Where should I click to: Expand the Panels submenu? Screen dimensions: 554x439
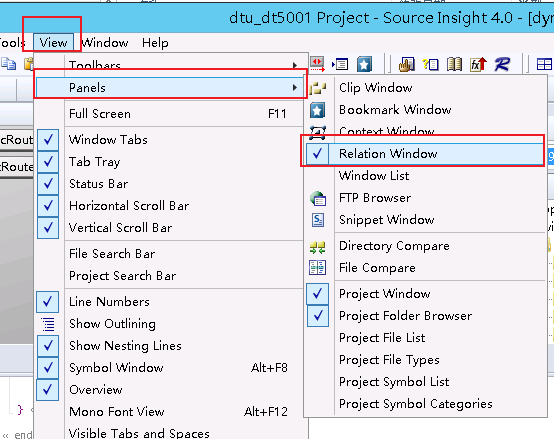171,88
